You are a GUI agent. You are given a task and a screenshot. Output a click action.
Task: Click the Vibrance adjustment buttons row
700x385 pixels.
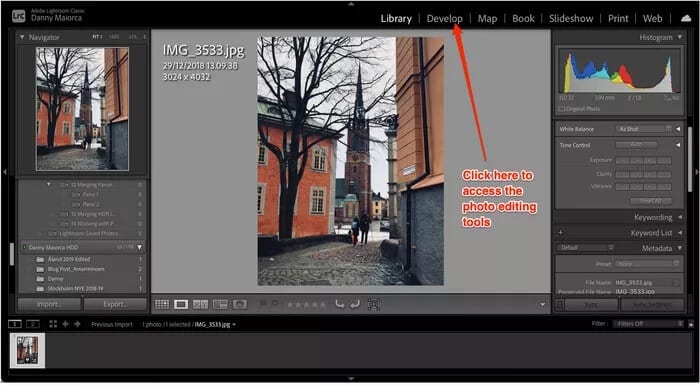click(643, 187)
